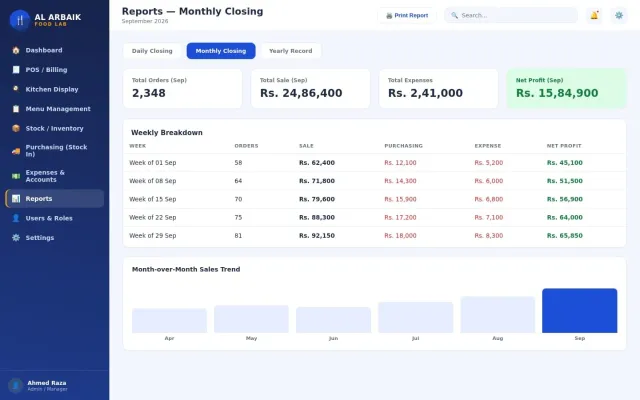Click the Expenses & Accounts money icon
Screen dimensions: 640x400
pyautogui.click(x=16, y=176)
